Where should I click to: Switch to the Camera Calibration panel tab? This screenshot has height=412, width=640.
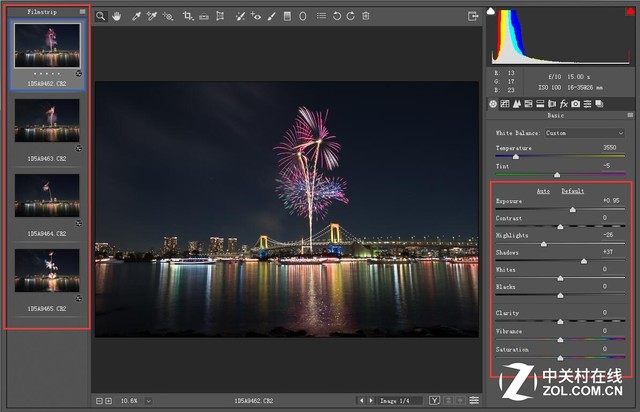tap(576, 104)
